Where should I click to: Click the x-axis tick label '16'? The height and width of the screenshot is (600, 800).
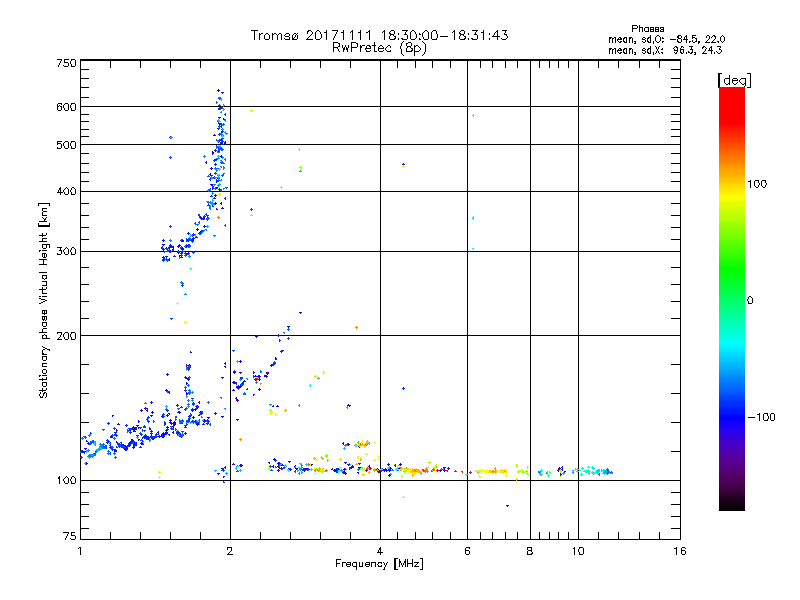[680, 551]
